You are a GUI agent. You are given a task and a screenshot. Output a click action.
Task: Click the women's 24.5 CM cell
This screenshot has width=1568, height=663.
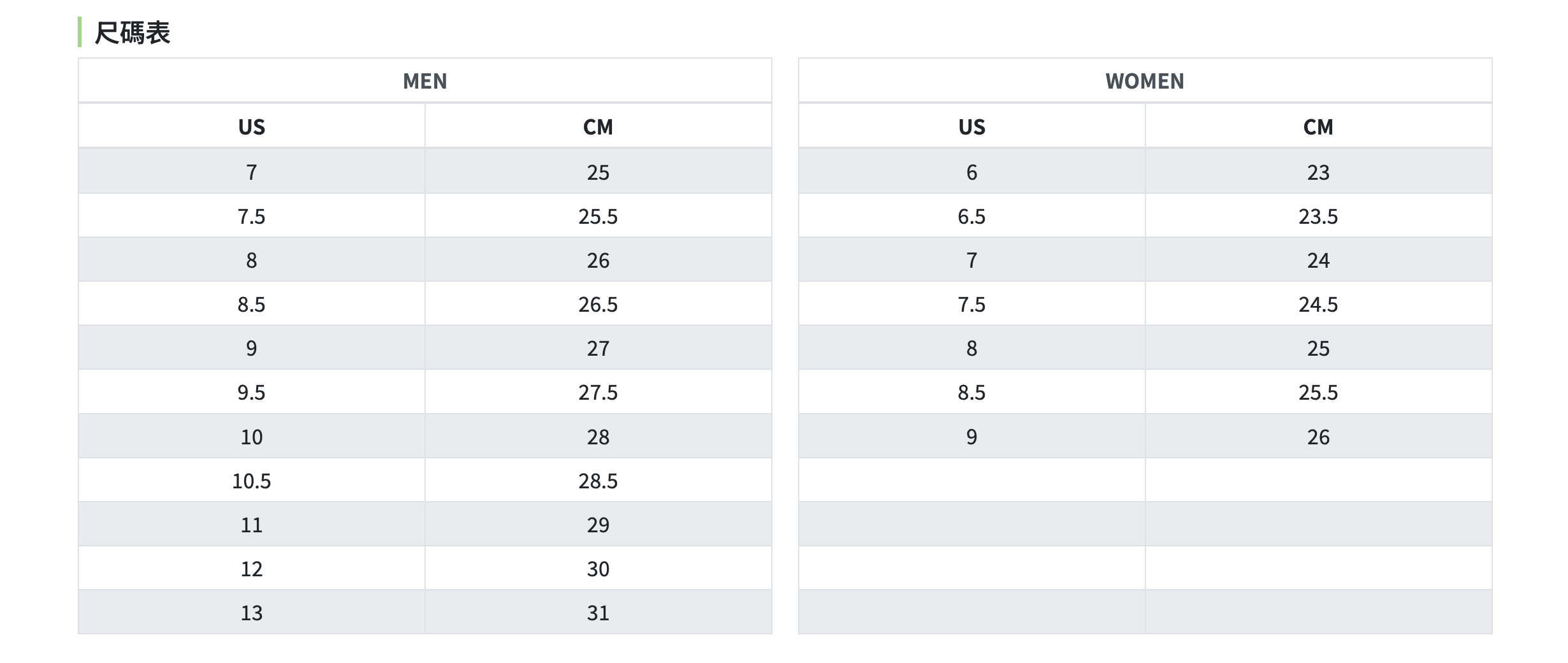click(1318, 304)
